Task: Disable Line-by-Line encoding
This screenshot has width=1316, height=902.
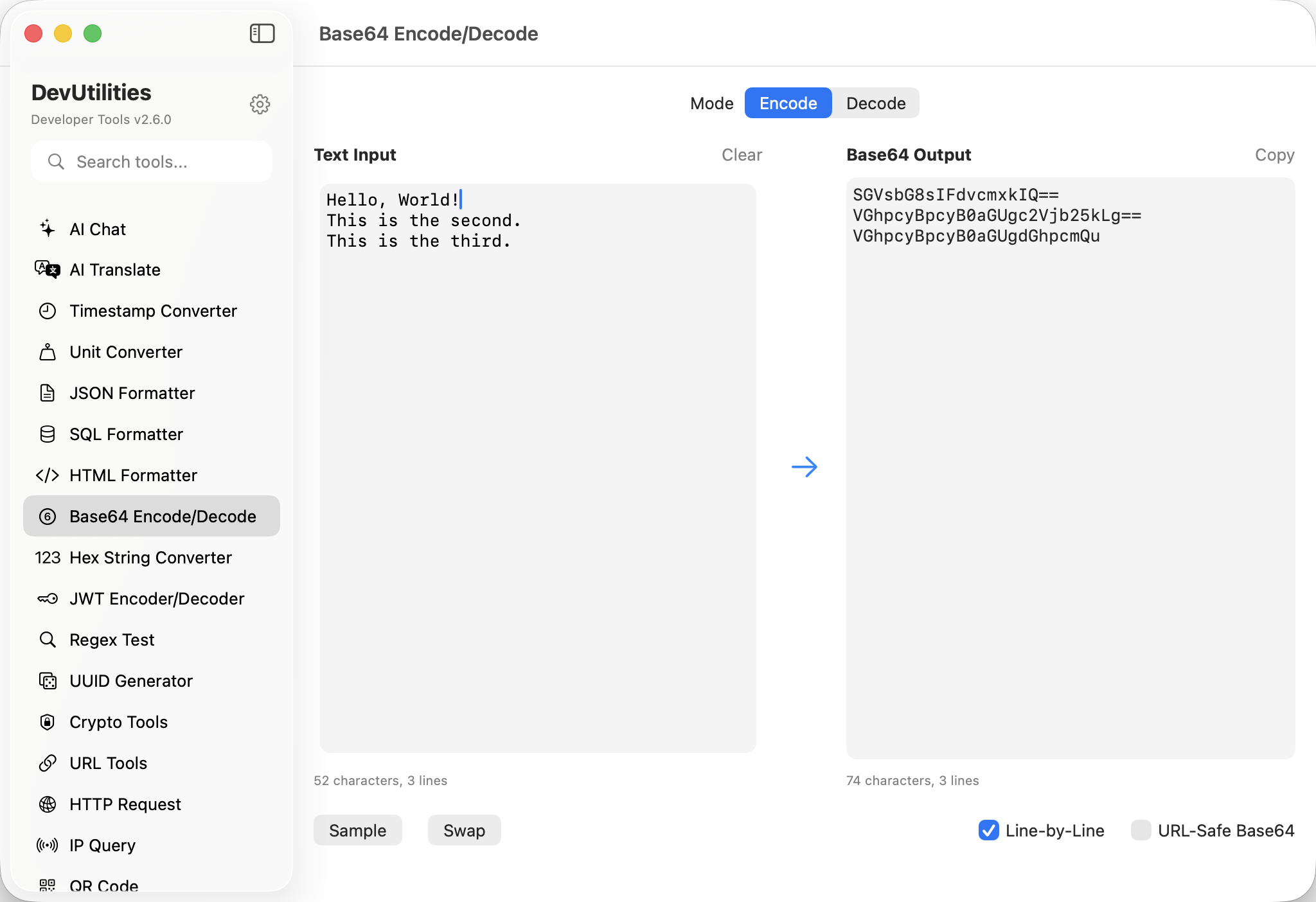Action: [989, 831]
